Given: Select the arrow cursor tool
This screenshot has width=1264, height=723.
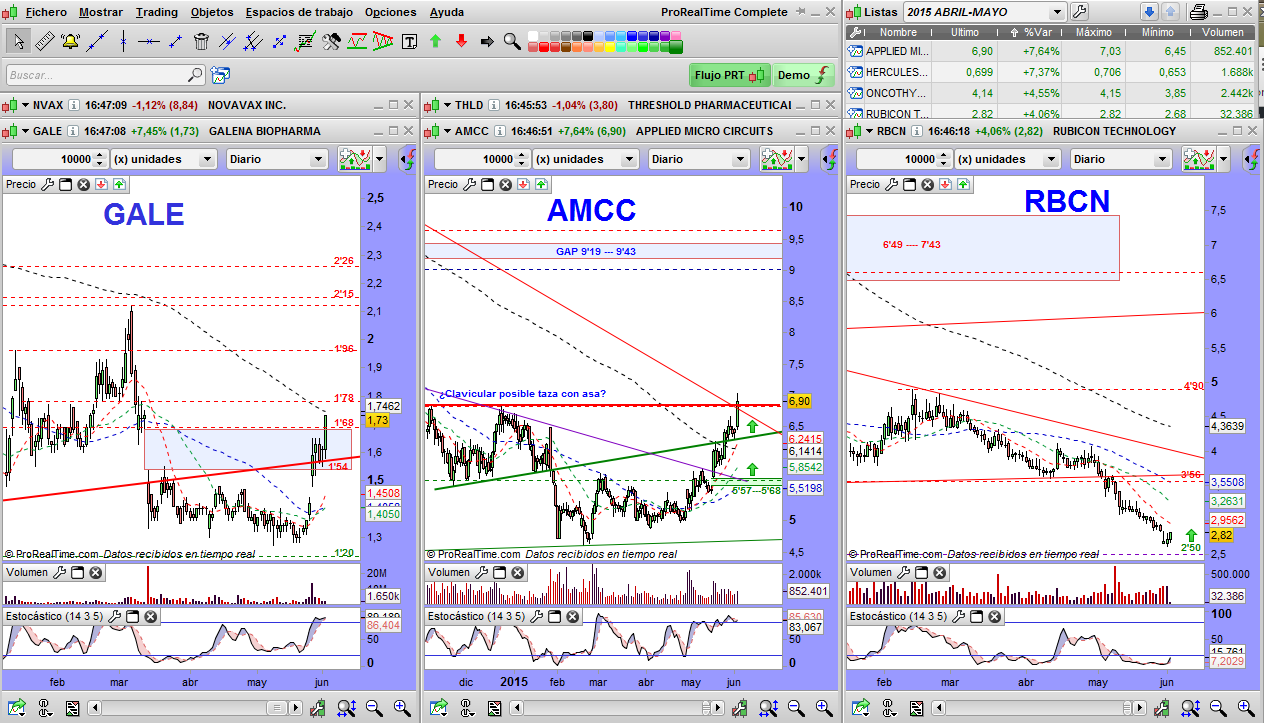Looking at the screenshot, I should [18, 41].
